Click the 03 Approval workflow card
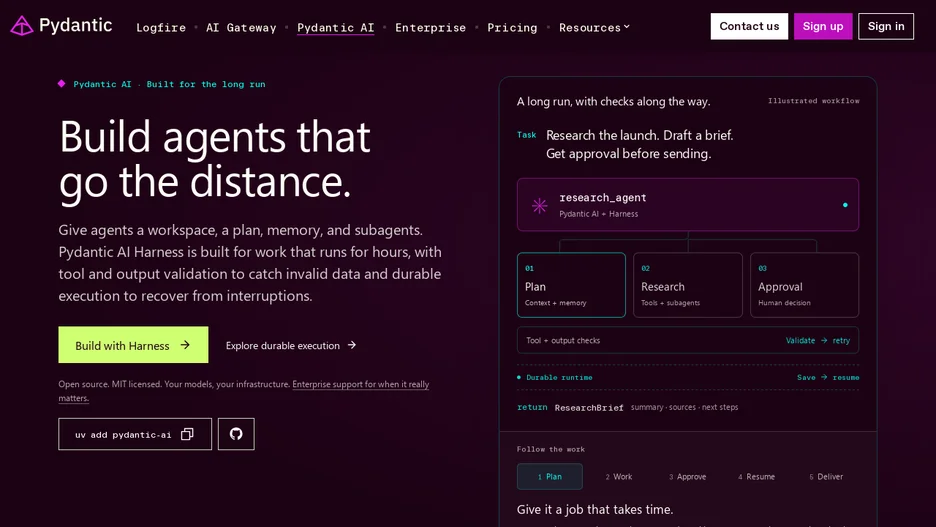The height and width of the screenshot is (527, 936). [804, 285]
